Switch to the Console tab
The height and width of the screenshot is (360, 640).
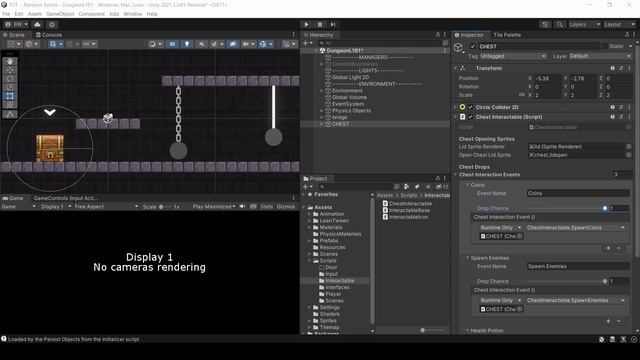(x=49, y=35)
